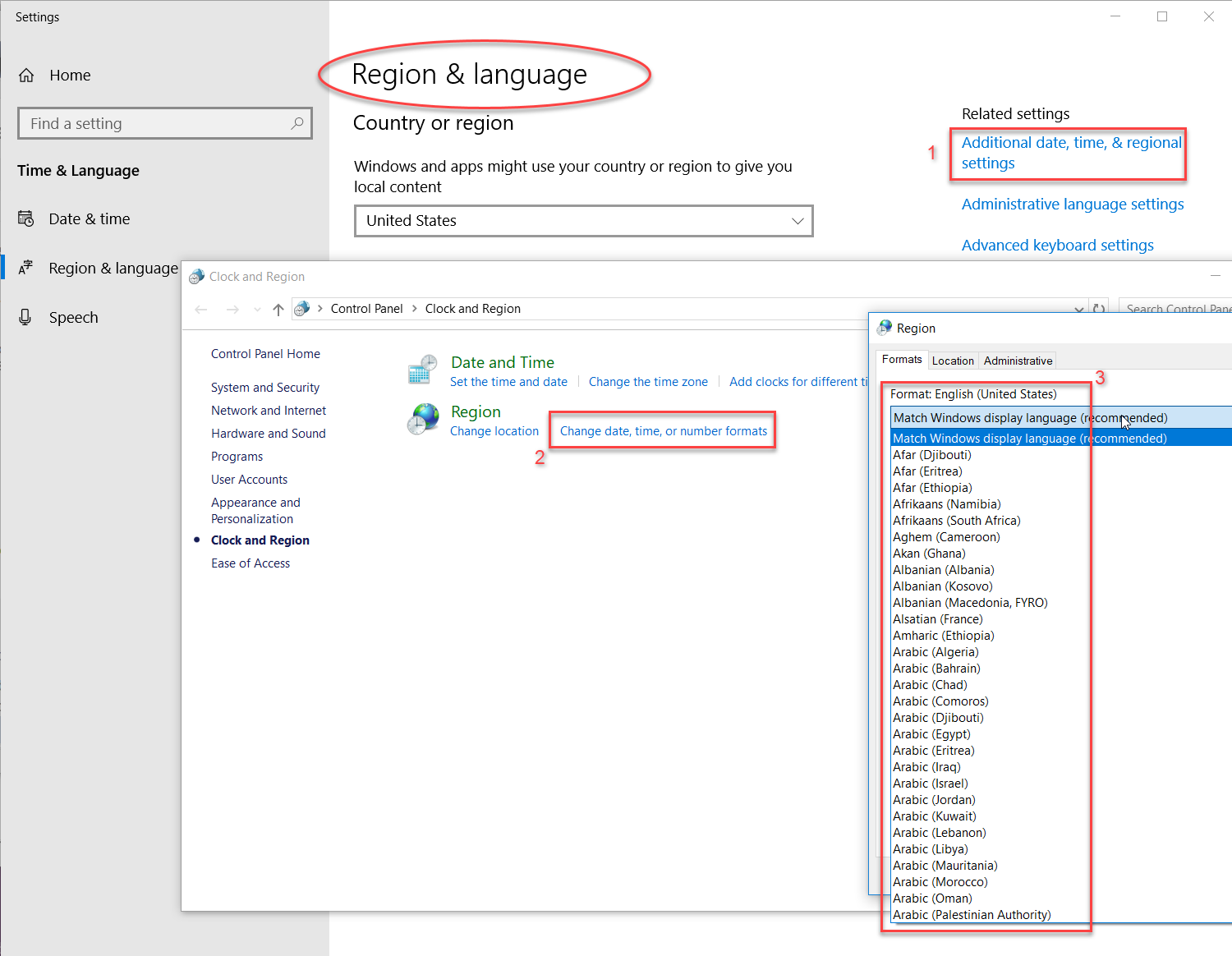Screen dimensions: 1232x956
Task: Click Control Panel in the breadcrumb
Action: (x=366, y=309)
